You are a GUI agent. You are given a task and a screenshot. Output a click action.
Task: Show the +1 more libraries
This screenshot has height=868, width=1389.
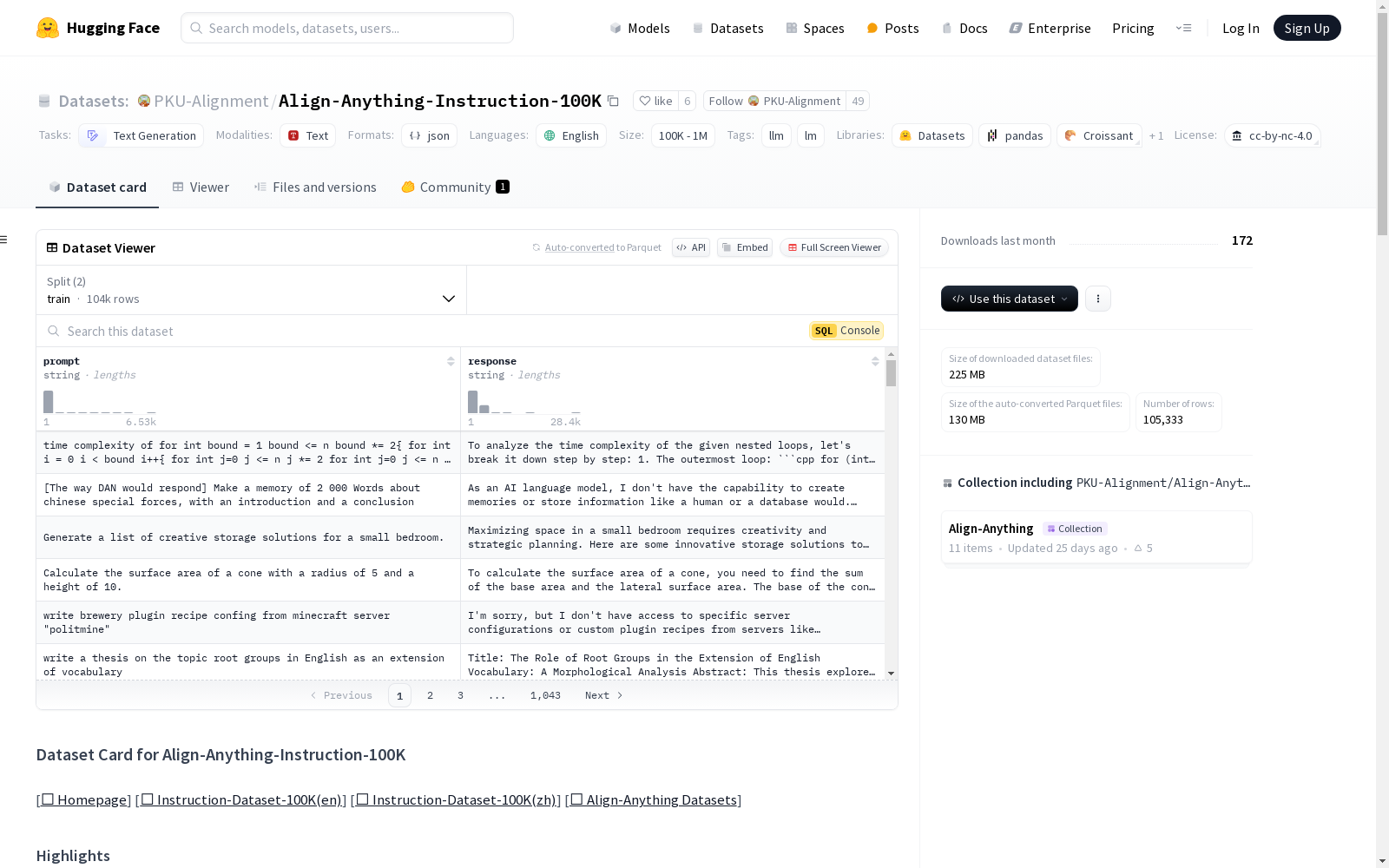(1156, 135)
